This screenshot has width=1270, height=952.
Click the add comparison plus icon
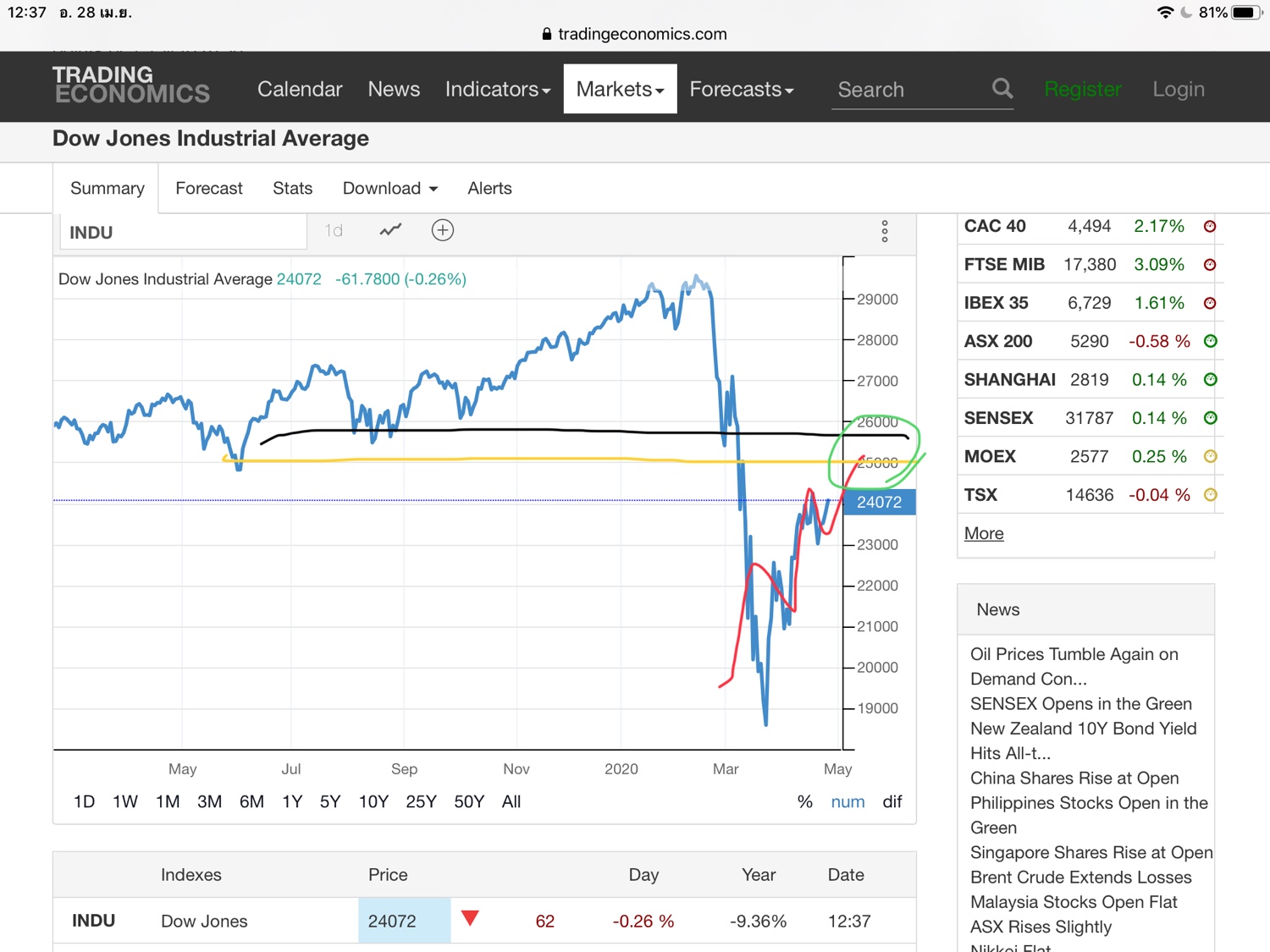[443, 230]
